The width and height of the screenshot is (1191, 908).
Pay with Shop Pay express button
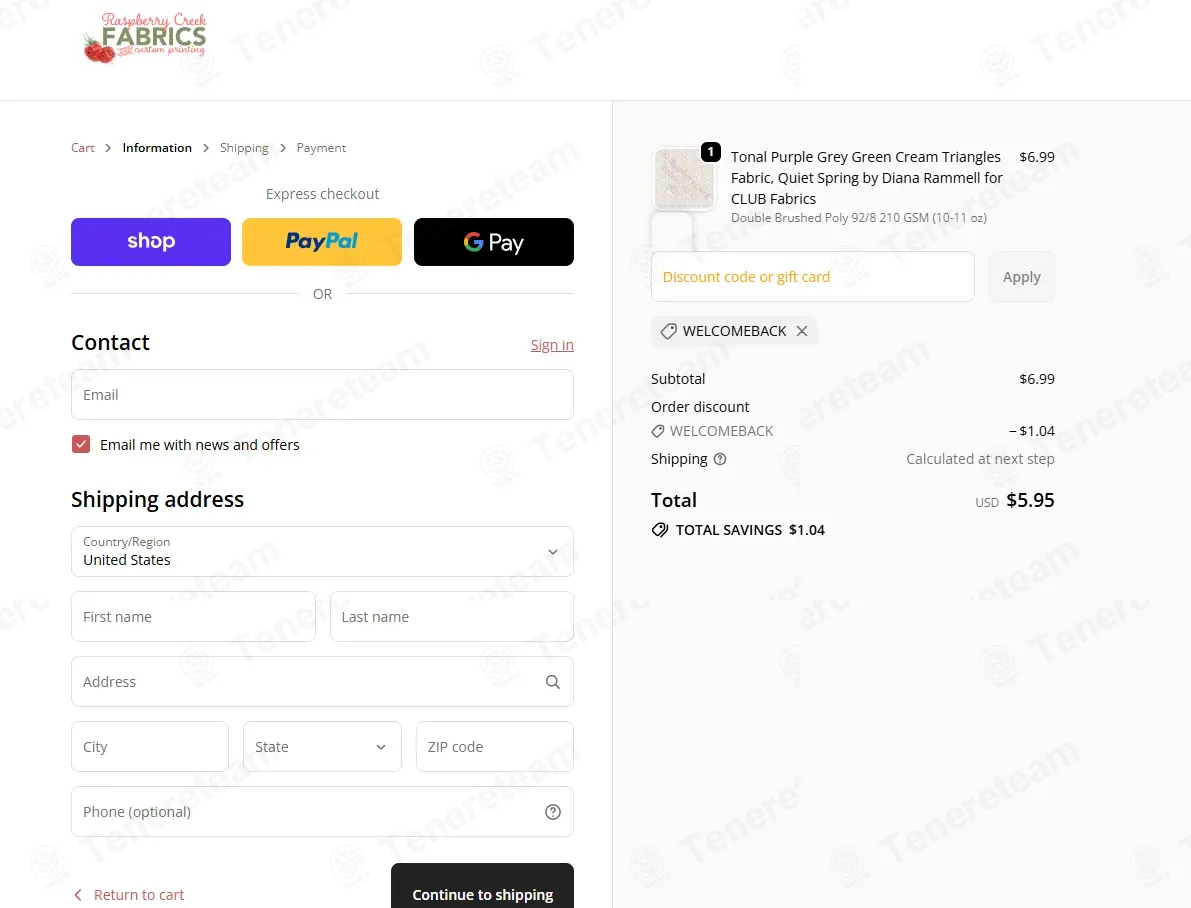coord(151,242)
